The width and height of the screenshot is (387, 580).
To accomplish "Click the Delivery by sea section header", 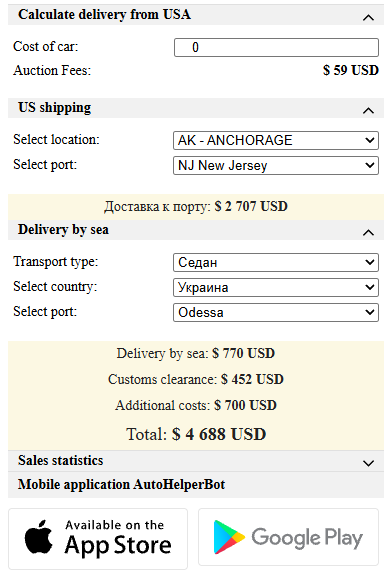I will 196,230.
